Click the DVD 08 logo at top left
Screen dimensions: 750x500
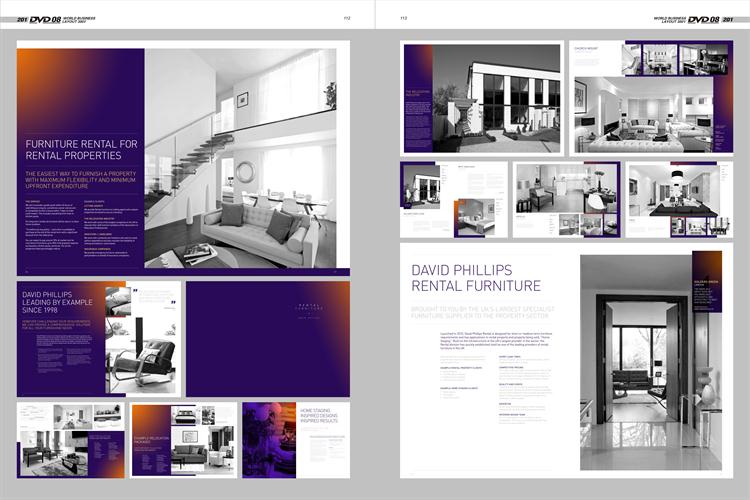[45, 18]
